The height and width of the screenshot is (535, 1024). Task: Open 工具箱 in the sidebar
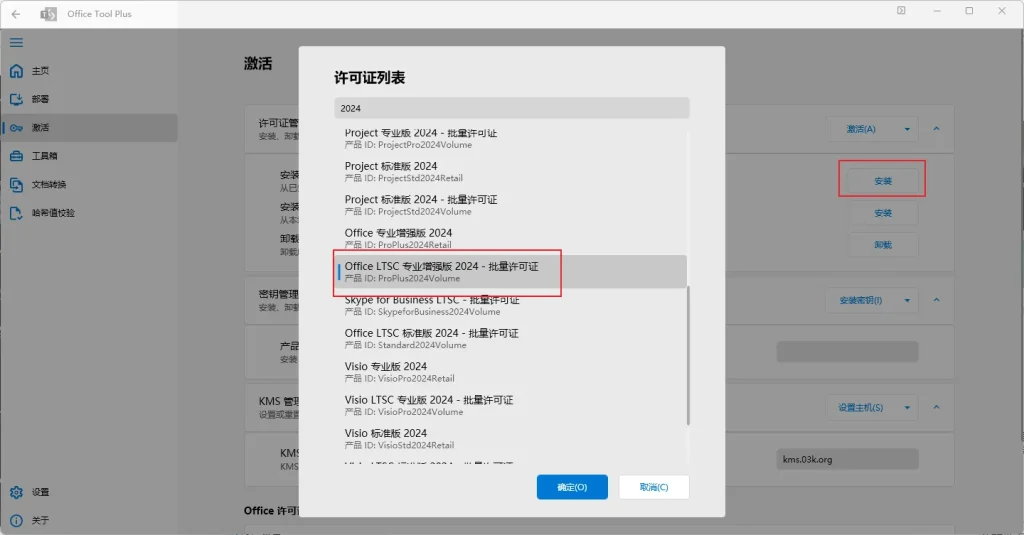pos(44,156)
